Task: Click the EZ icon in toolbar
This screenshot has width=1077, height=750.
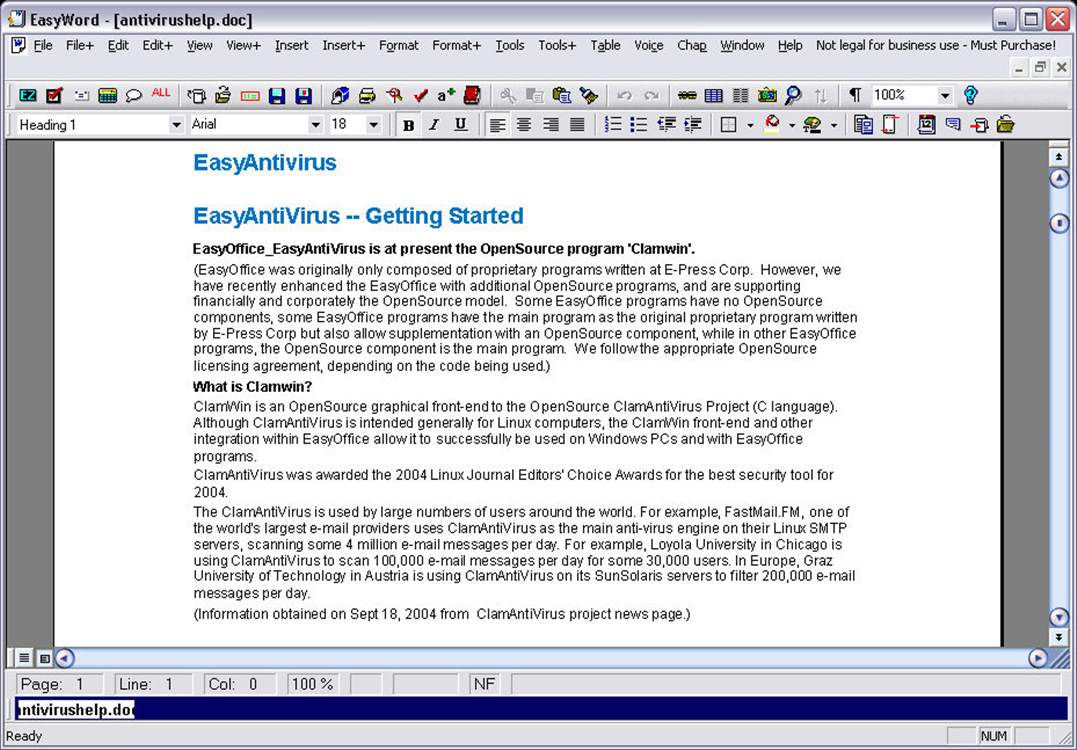Action: click(27, 95)
